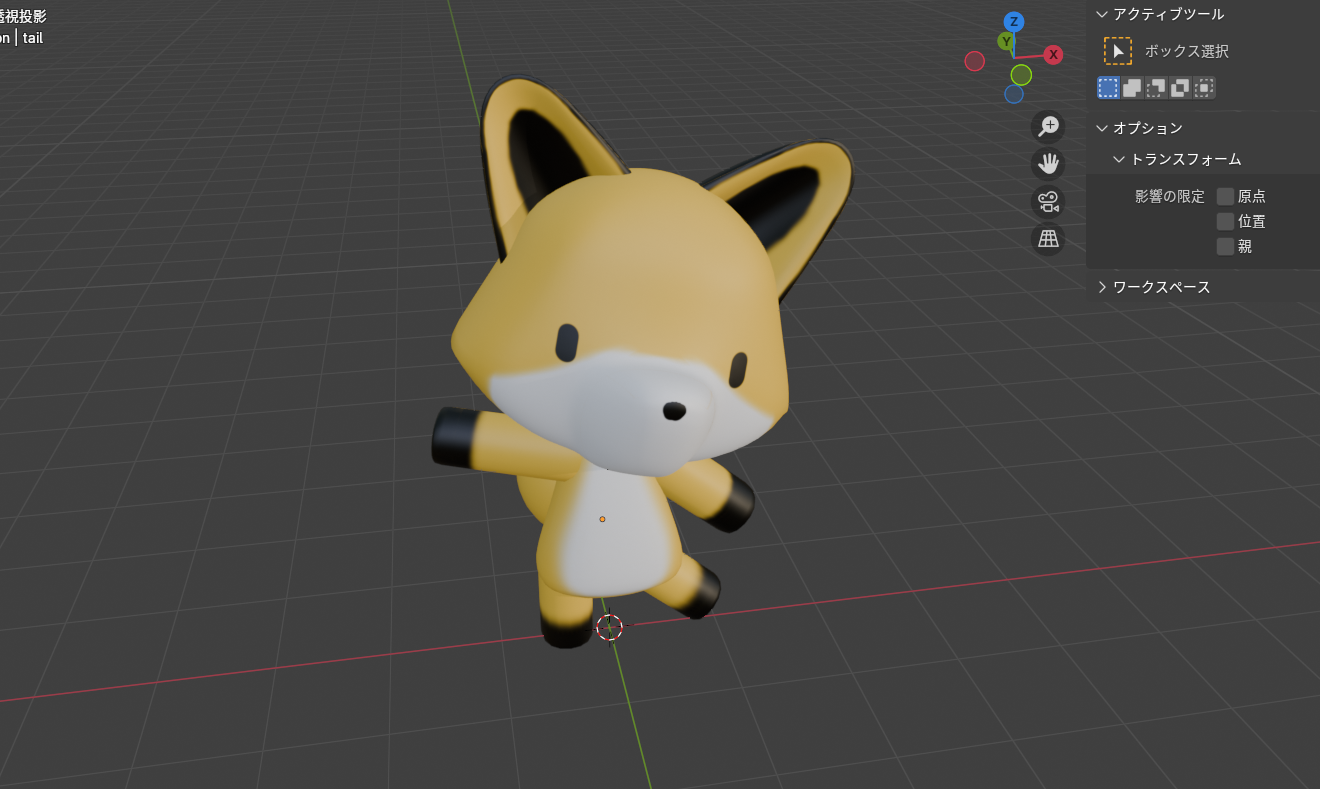The width and height of the screenshot is (1320, 789).
Task: Choose the 'Intersect selection' mode icon
Action: (x=1205, y=88)
